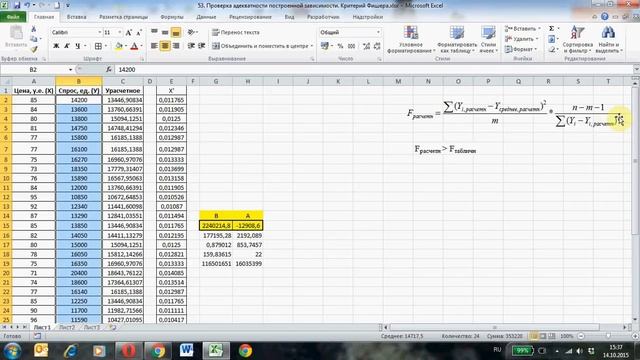This screenshot has height=360, width=640.
Task: Open the Удалить cells dropdown
Action: click(x=522, y=39)
